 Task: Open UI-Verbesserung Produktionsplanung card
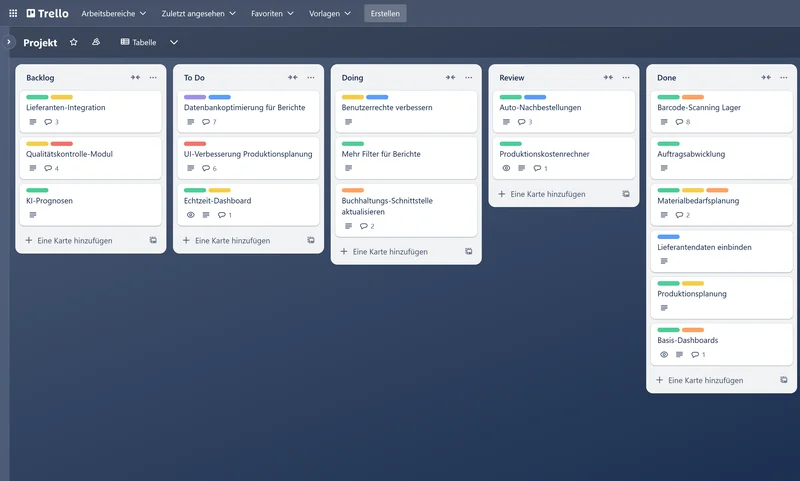pos(248,158)
